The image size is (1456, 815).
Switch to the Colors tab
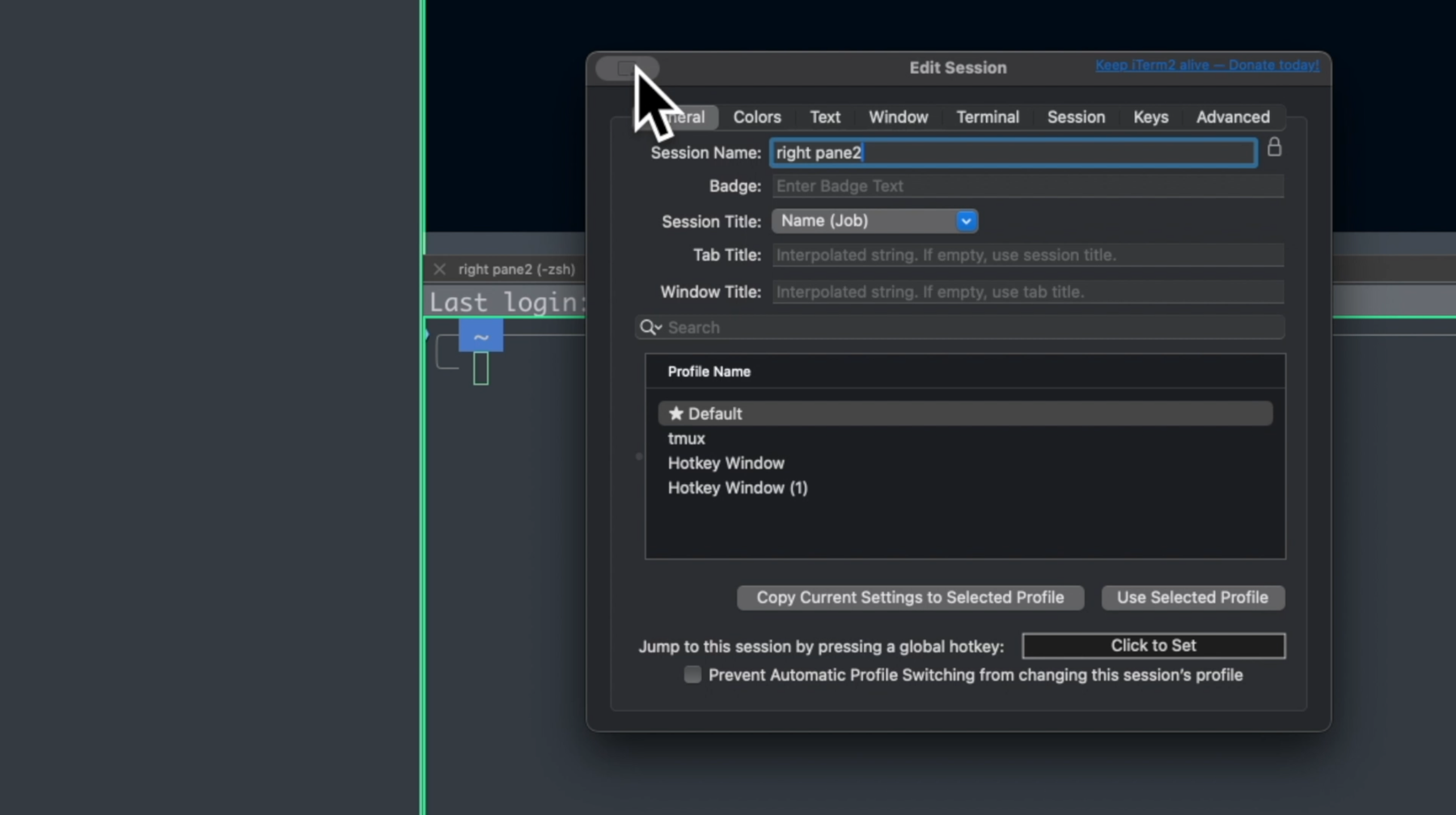[x=757, y=117]
